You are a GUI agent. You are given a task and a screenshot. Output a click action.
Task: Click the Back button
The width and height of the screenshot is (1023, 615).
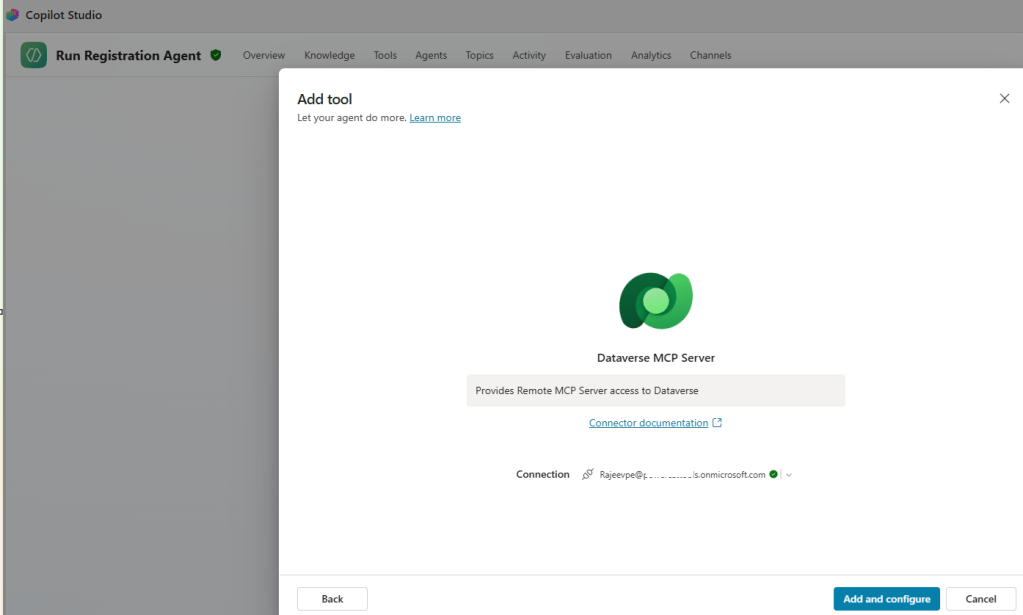point(332,599)
